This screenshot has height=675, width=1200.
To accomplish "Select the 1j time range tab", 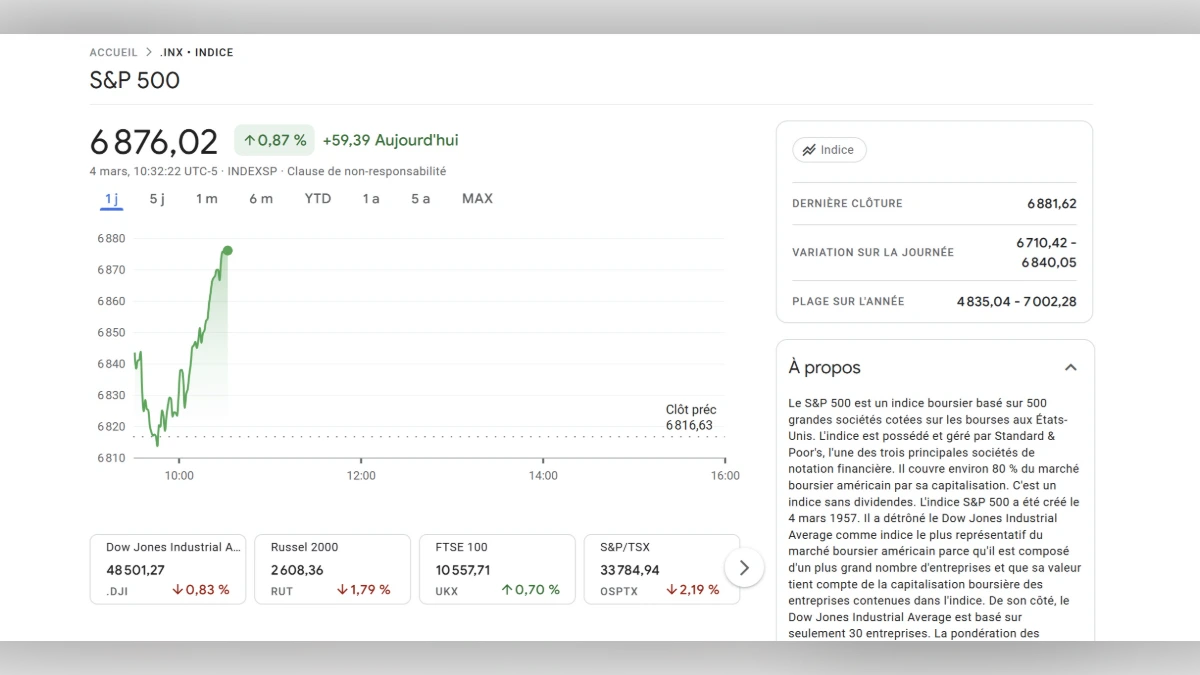I will coord(110,198).
